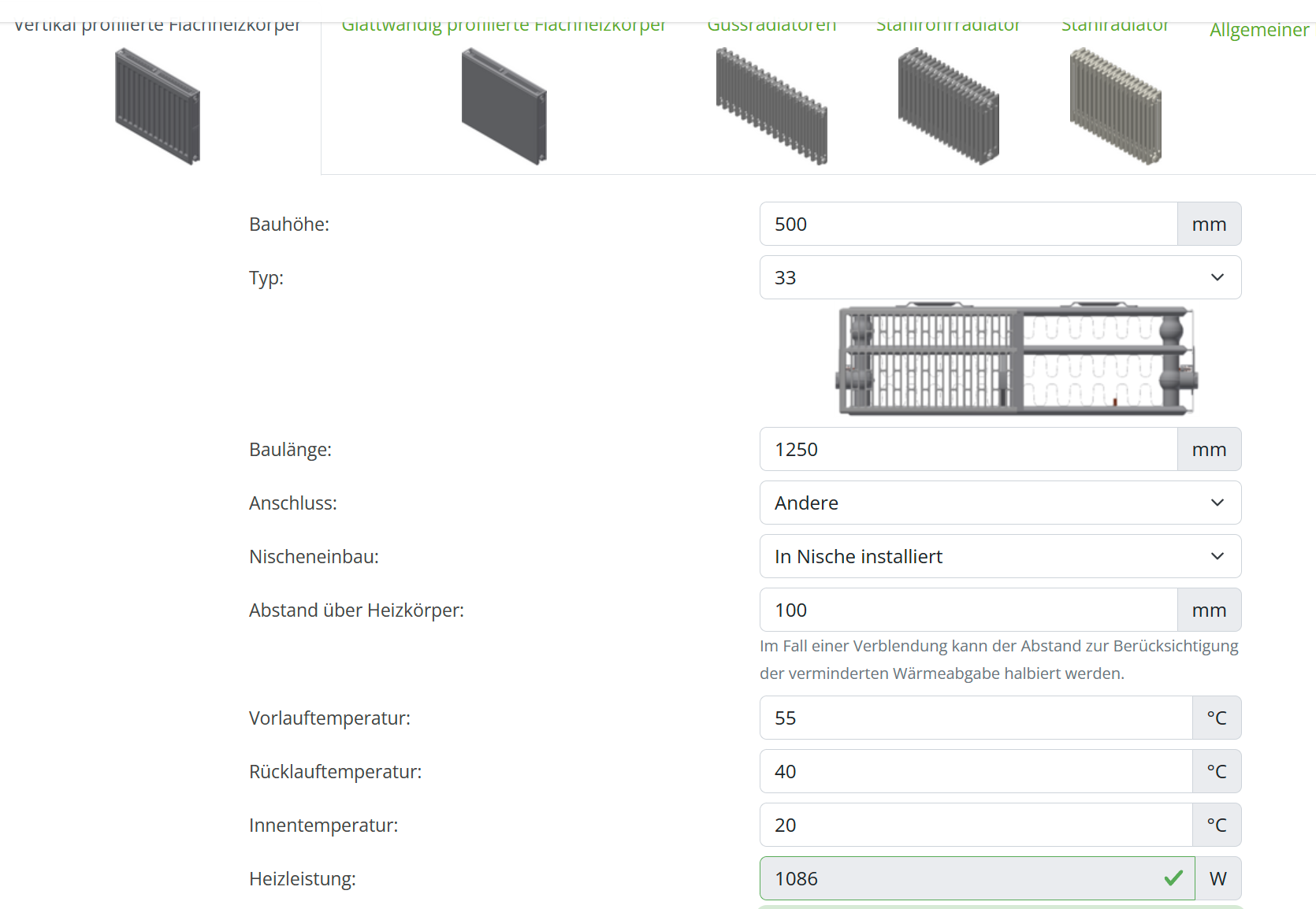Click the green checkmark in Heizleistung field
Screen dimensions: 1316x909
1173,878
